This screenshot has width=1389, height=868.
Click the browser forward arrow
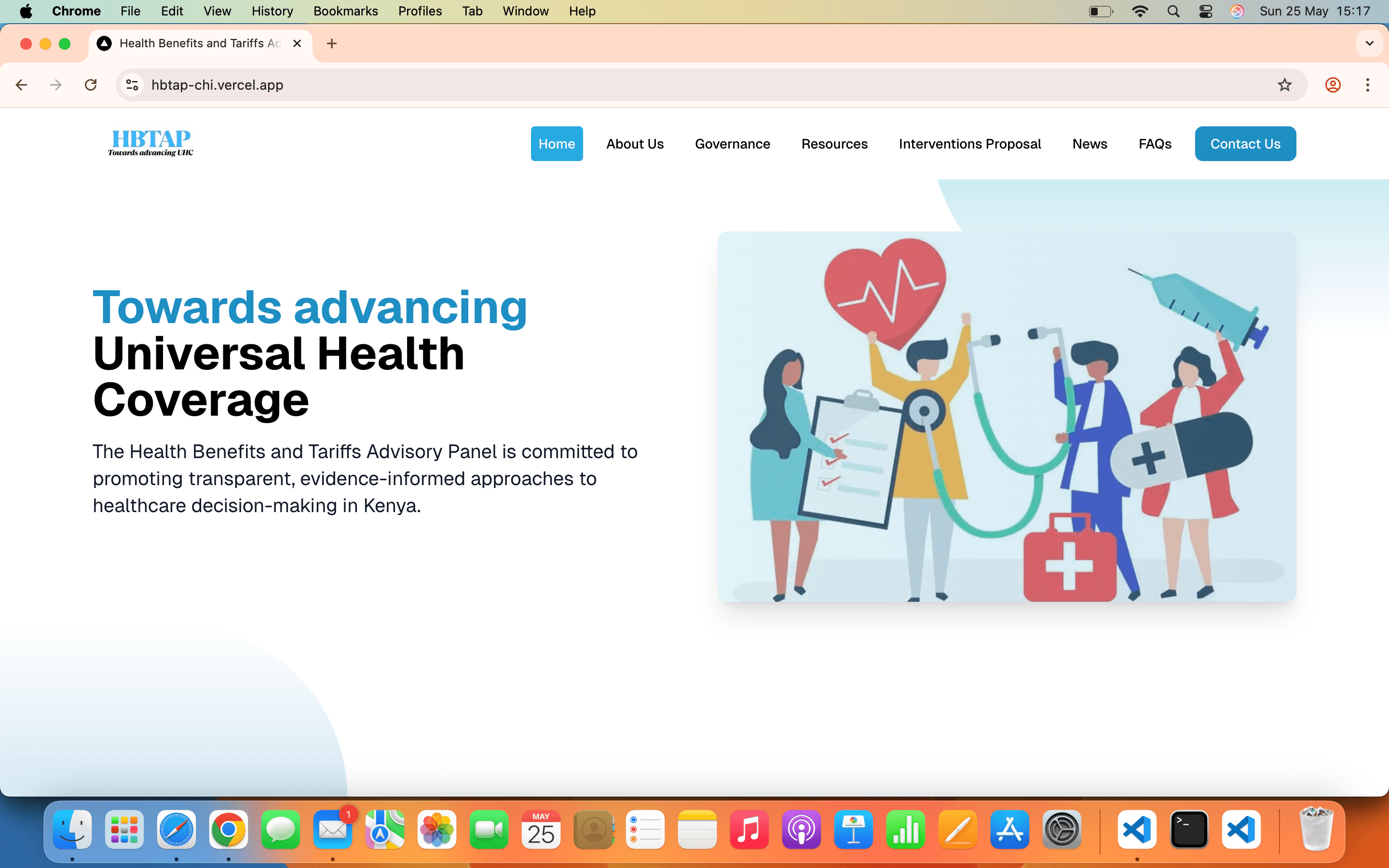(x=55, y=85)
